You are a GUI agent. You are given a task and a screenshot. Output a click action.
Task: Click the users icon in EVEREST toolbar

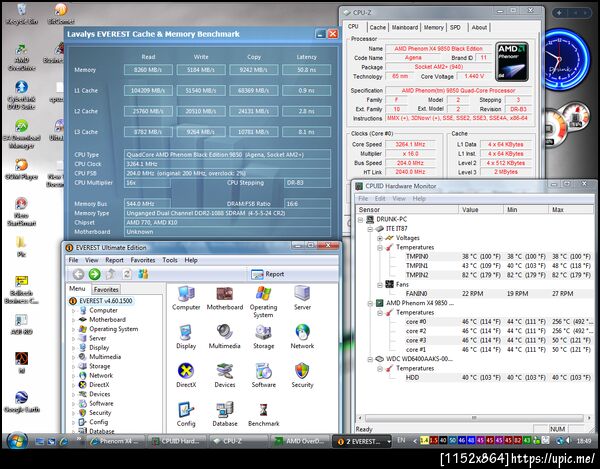(143, 274)
